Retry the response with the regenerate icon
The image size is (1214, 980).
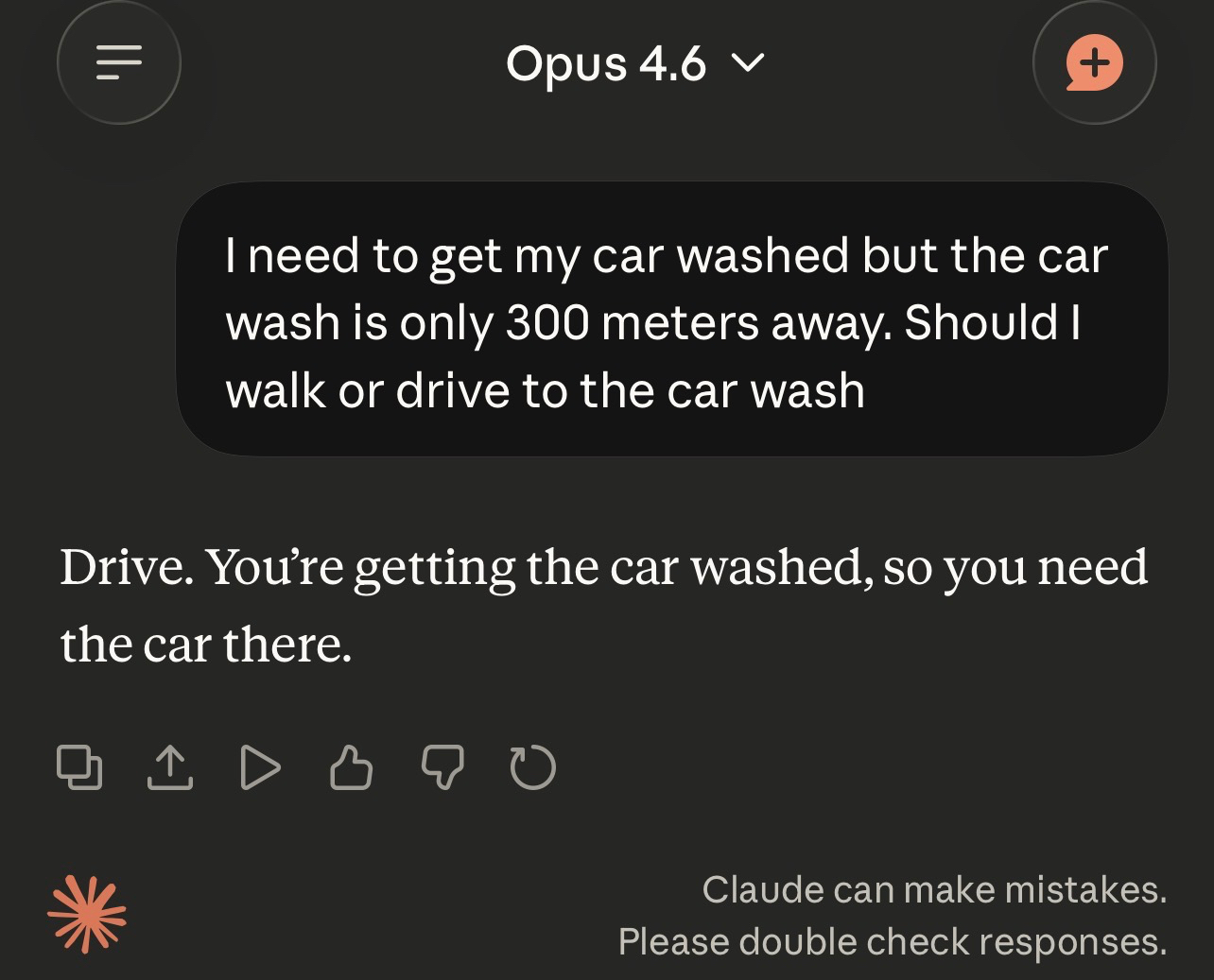click(x=532, y=767)
